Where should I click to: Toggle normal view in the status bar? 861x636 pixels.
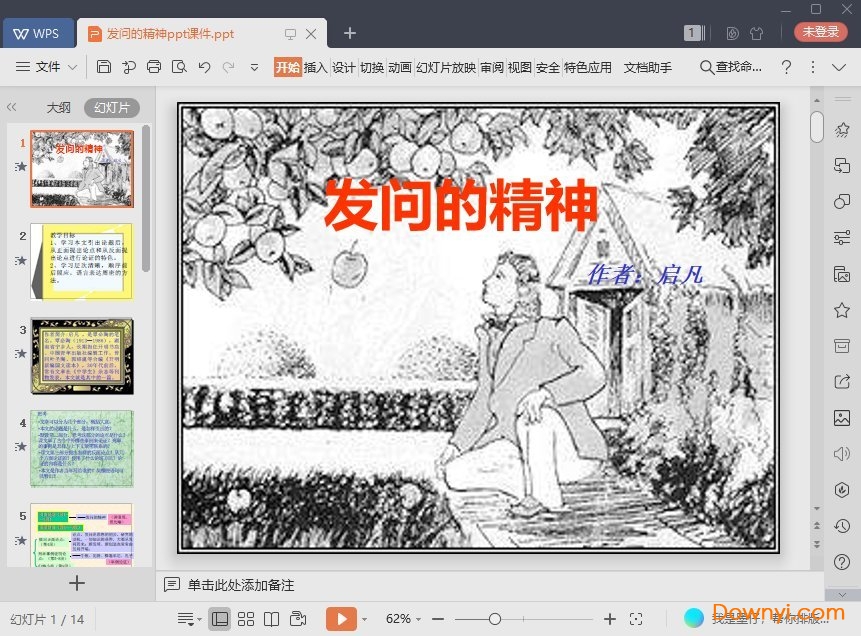tap(221, 618)
